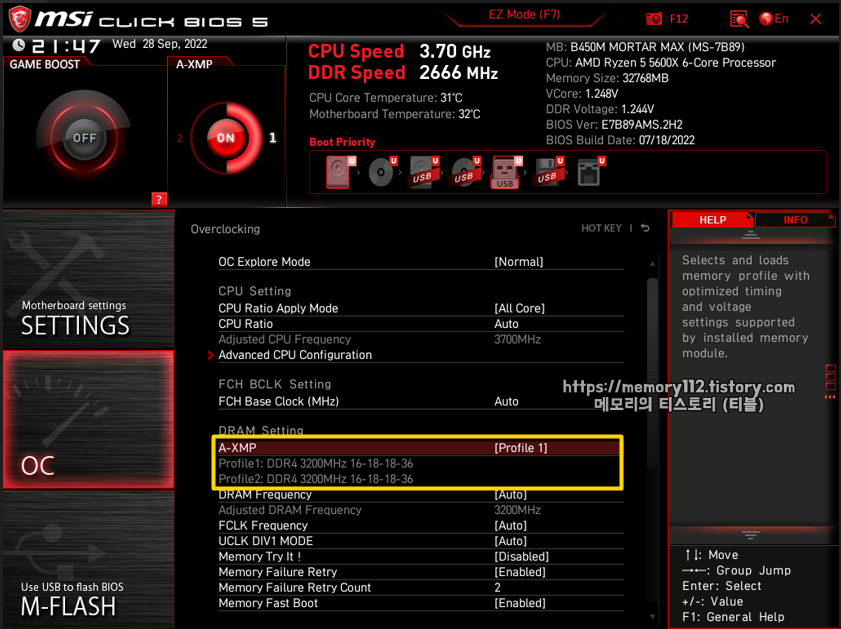841x629 pixels.
Task: Click the HOT KEY label
Action: (601, 228)
